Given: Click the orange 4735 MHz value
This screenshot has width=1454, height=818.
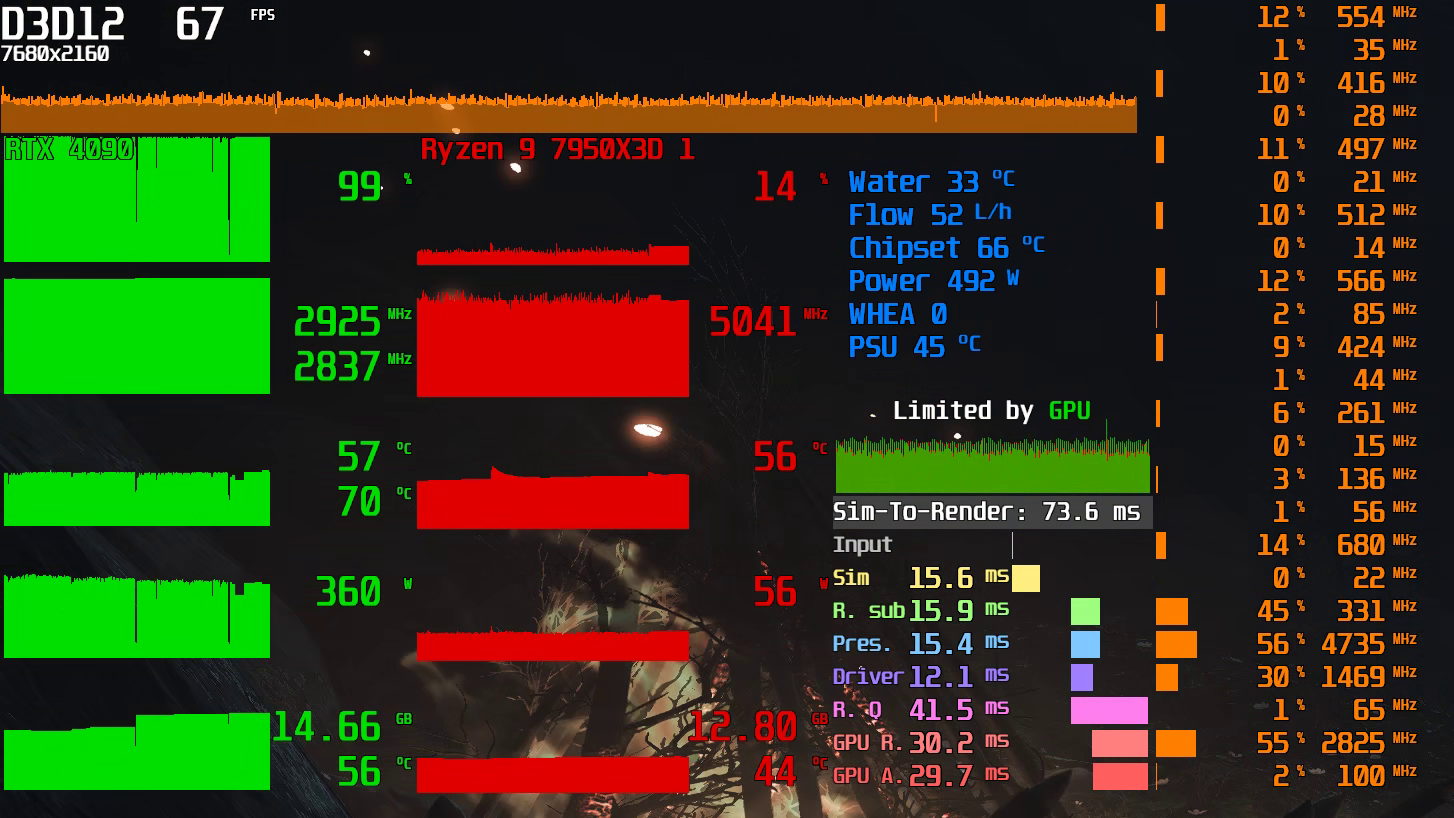Looking at the screenshot, I should 1368,644.
